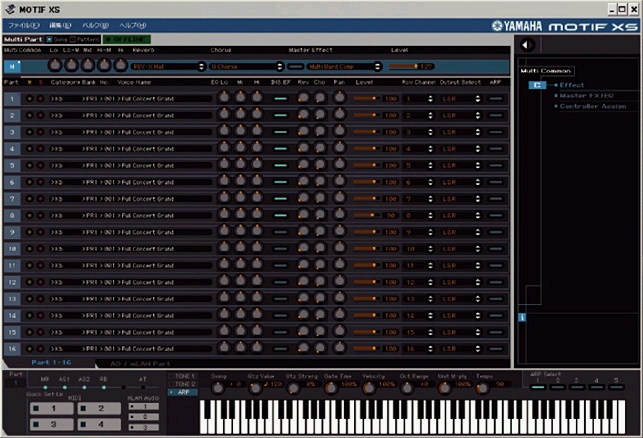The width and height of the screenshot is (643, 438).
Task: Toggle the INS EF switch on part 8
Action: click(x=280, y=215)
